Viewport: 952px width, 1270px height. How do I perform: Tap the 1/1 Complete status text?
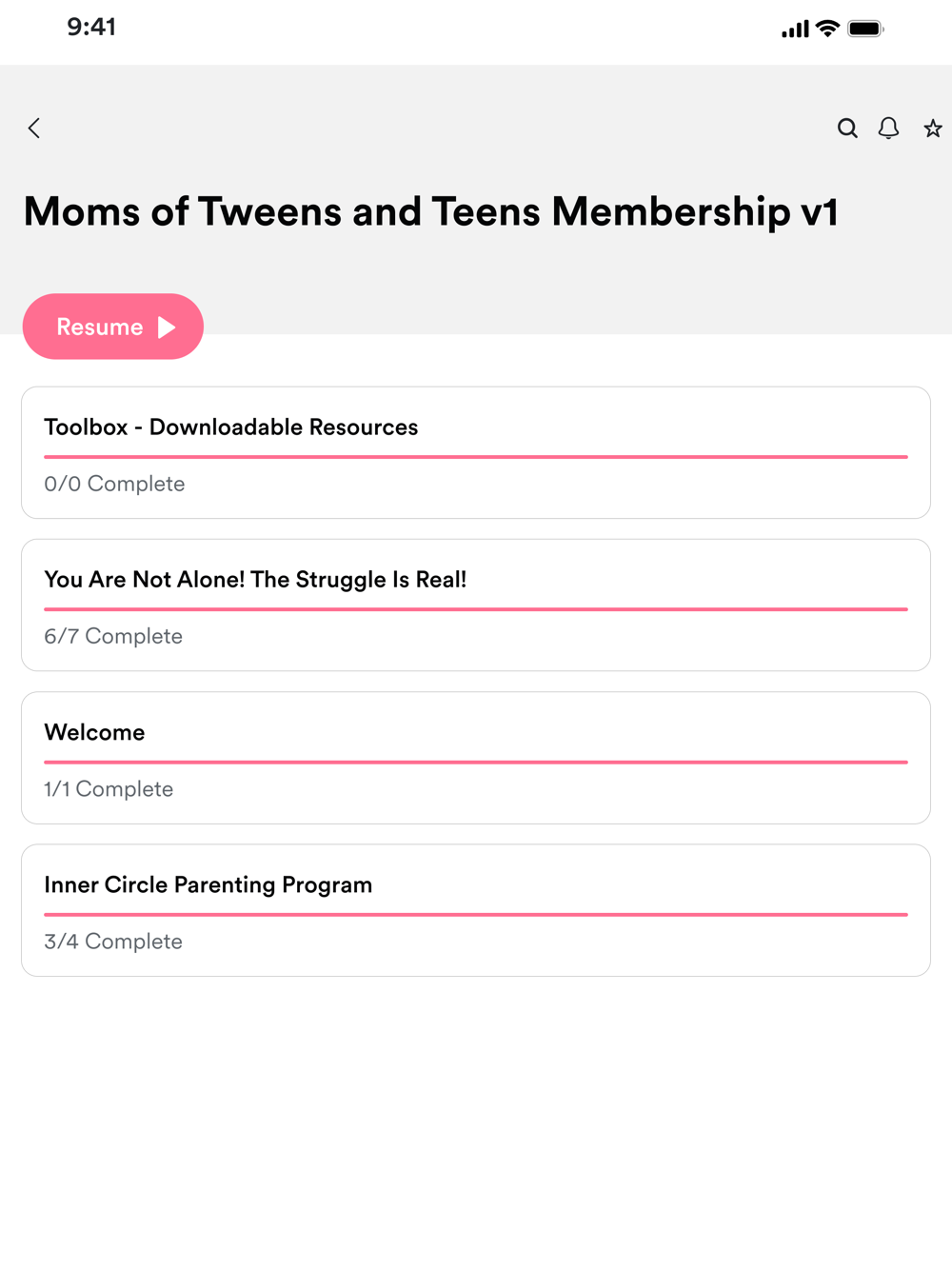tap(109, 789)
